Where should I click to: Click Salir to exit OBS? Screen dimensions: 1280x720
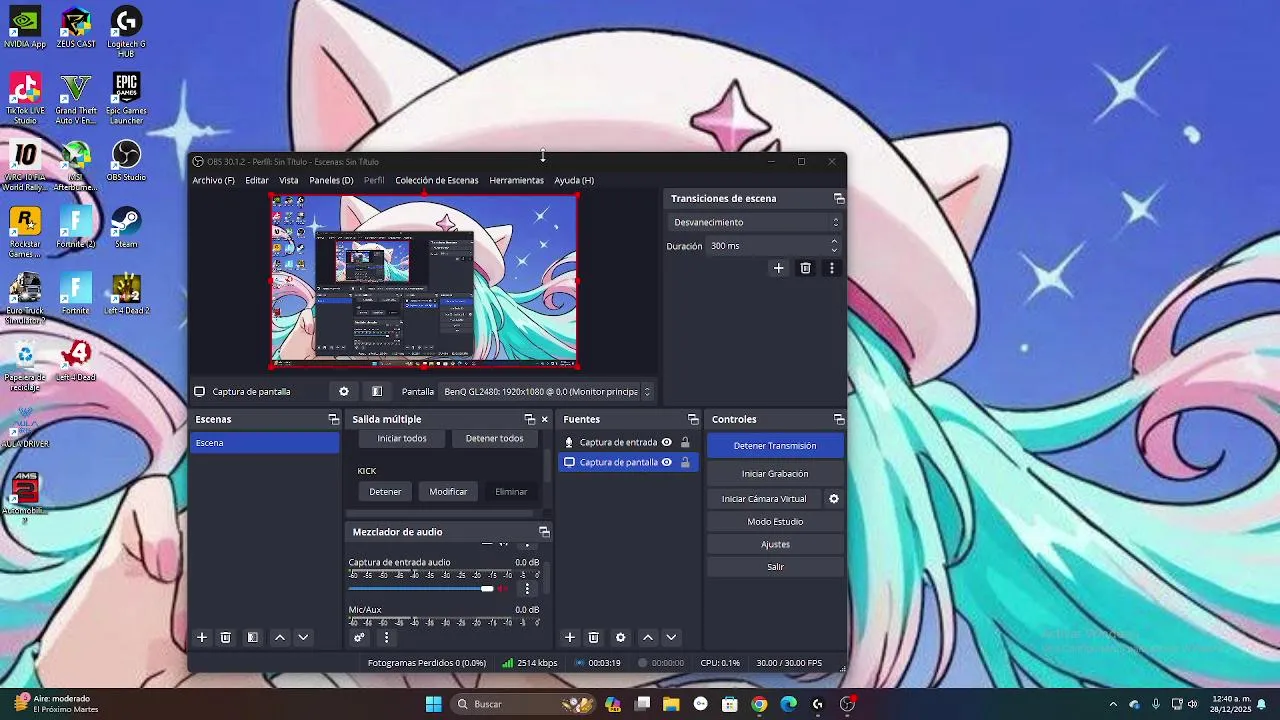[775, 567]
